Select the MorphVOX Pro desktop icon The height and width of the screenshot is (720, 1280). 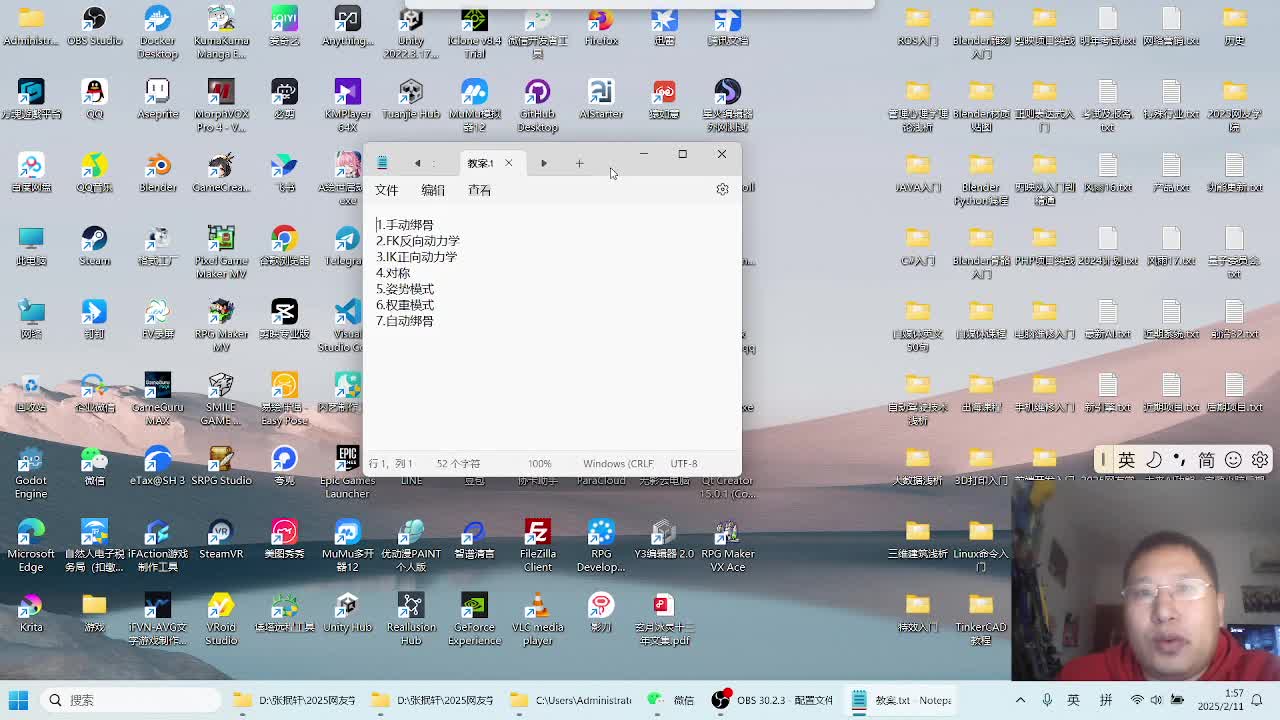pos(221,105)
